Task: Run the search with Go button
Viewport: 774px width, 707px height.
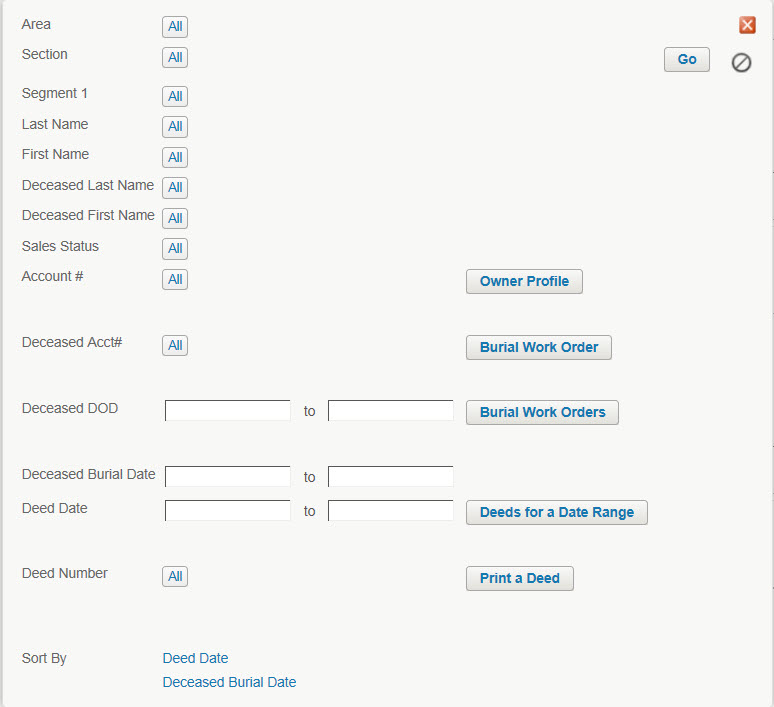Action: click(x=687, y=59)
